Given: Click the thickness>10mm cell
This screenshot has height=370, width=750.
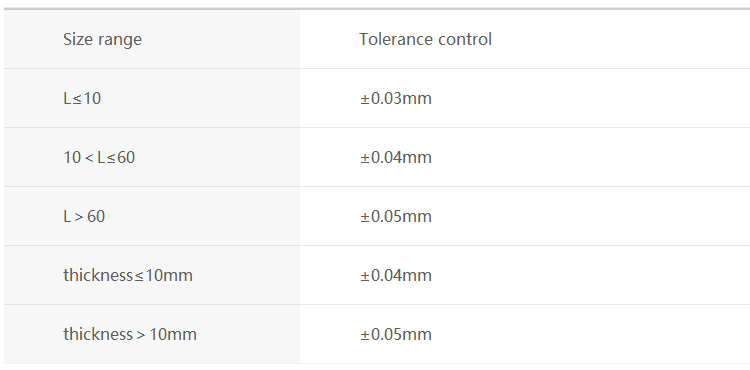Looking at the screenshot, I should point(152,334).
